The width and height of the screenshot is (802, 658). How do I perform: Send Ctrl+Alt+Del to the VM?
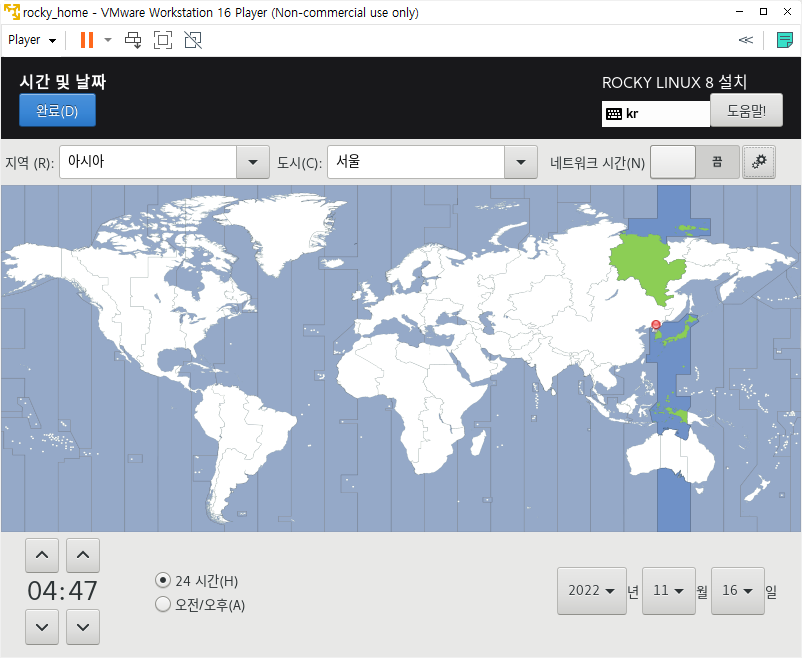133,40
